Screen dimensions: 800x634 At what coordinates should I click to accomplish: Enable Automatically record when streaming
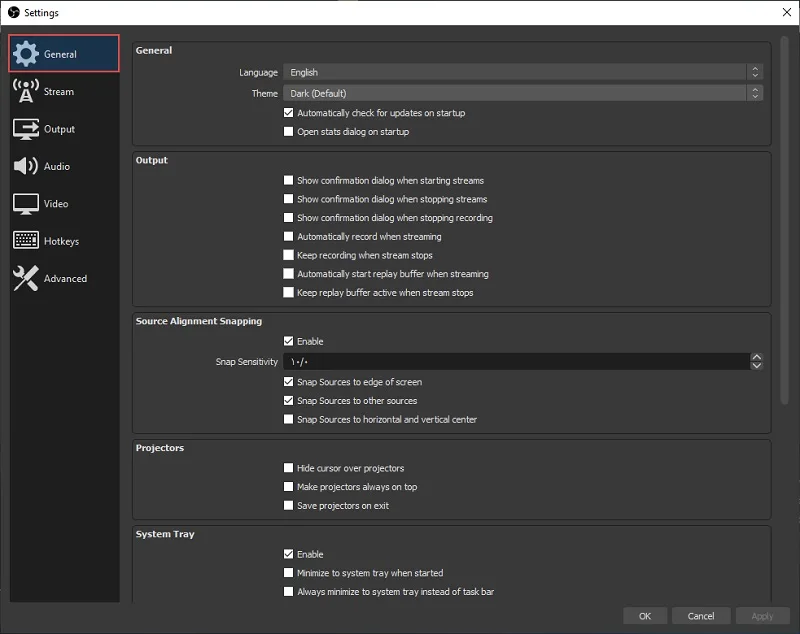coord(288,237)
